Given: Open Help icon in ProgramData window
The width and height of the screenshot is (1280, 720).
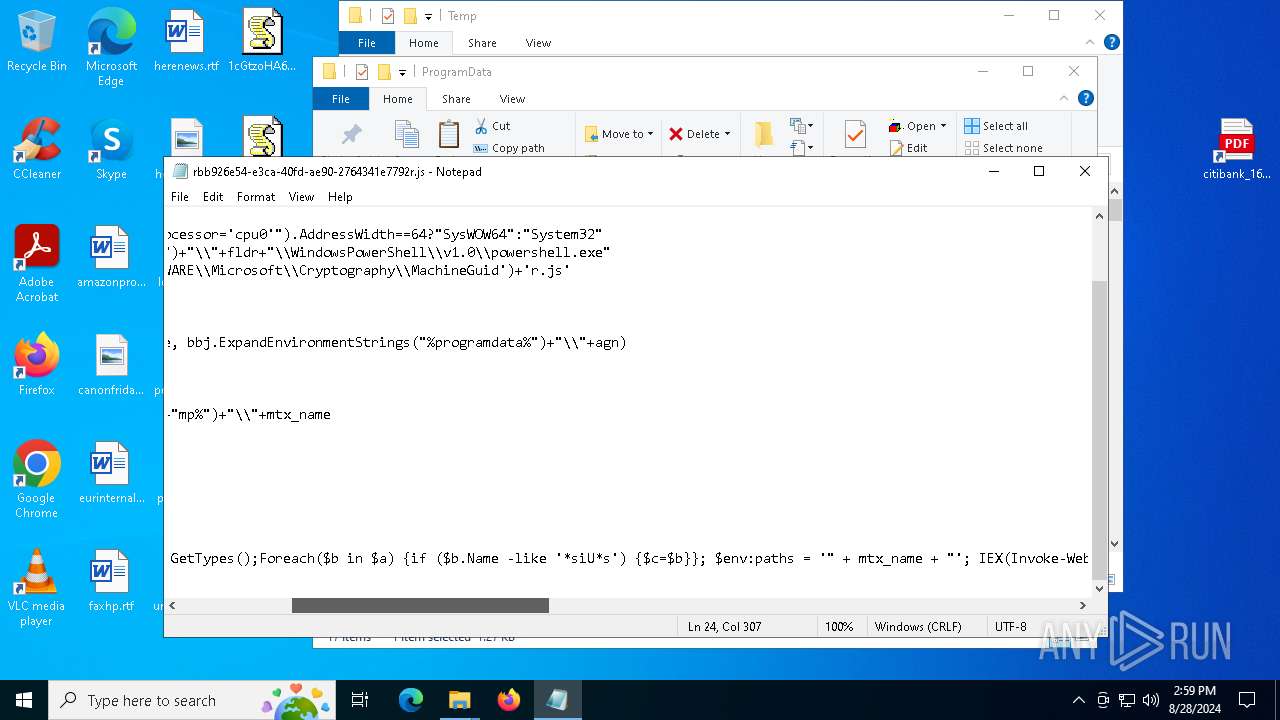Looking at the screenshot, I should (1086, 98).
